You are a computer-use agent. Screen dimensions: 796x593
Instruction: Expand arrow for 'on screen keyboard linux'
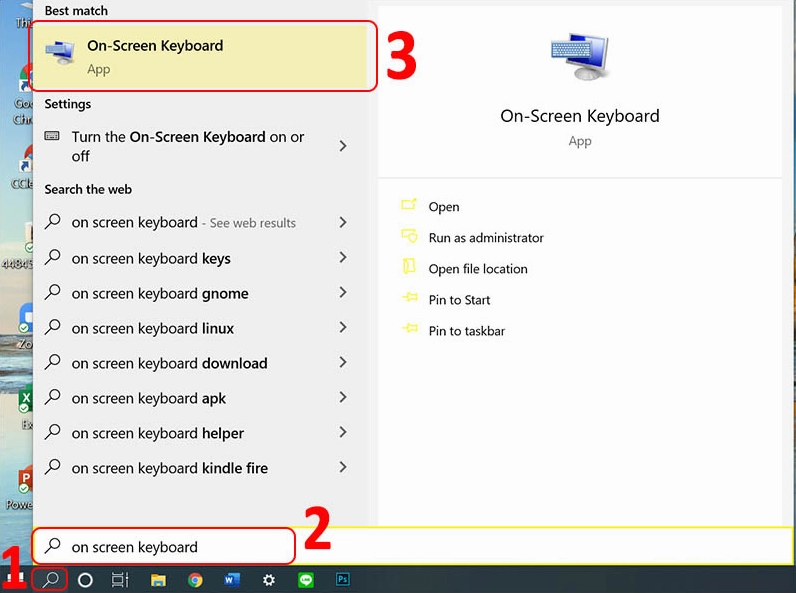(343, 328)
